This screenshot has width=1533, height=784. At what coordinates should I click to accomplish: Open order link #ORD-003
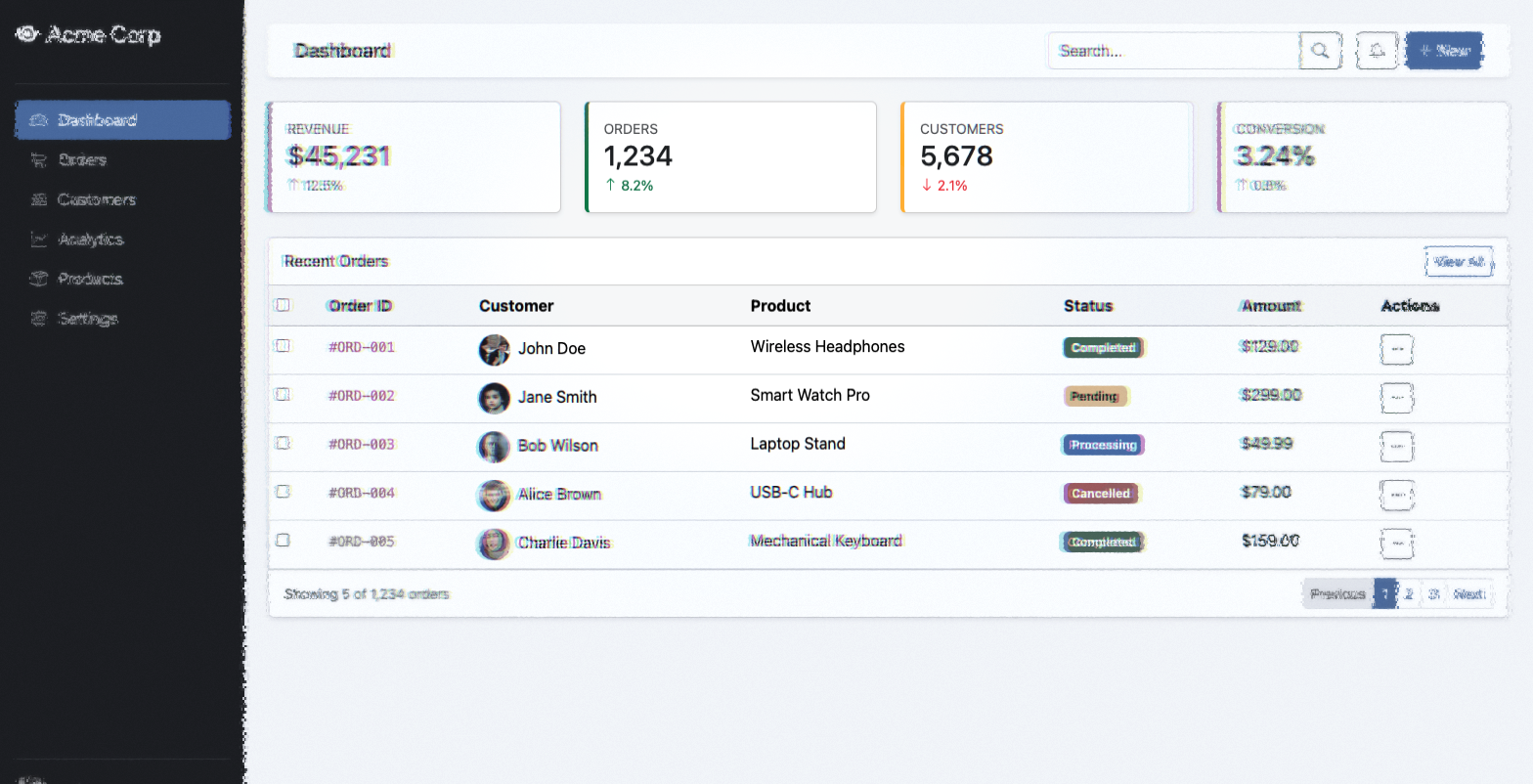(362, 444)
